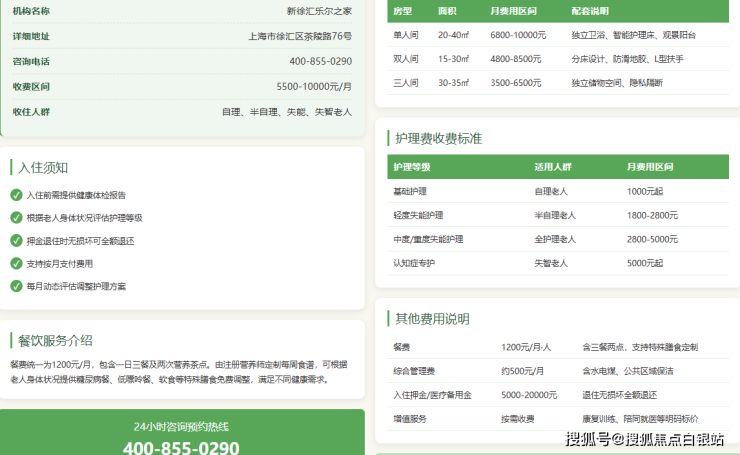Select the 三人间 row label
The width and height of the screenshot is (740, 455).
(406, 83)
